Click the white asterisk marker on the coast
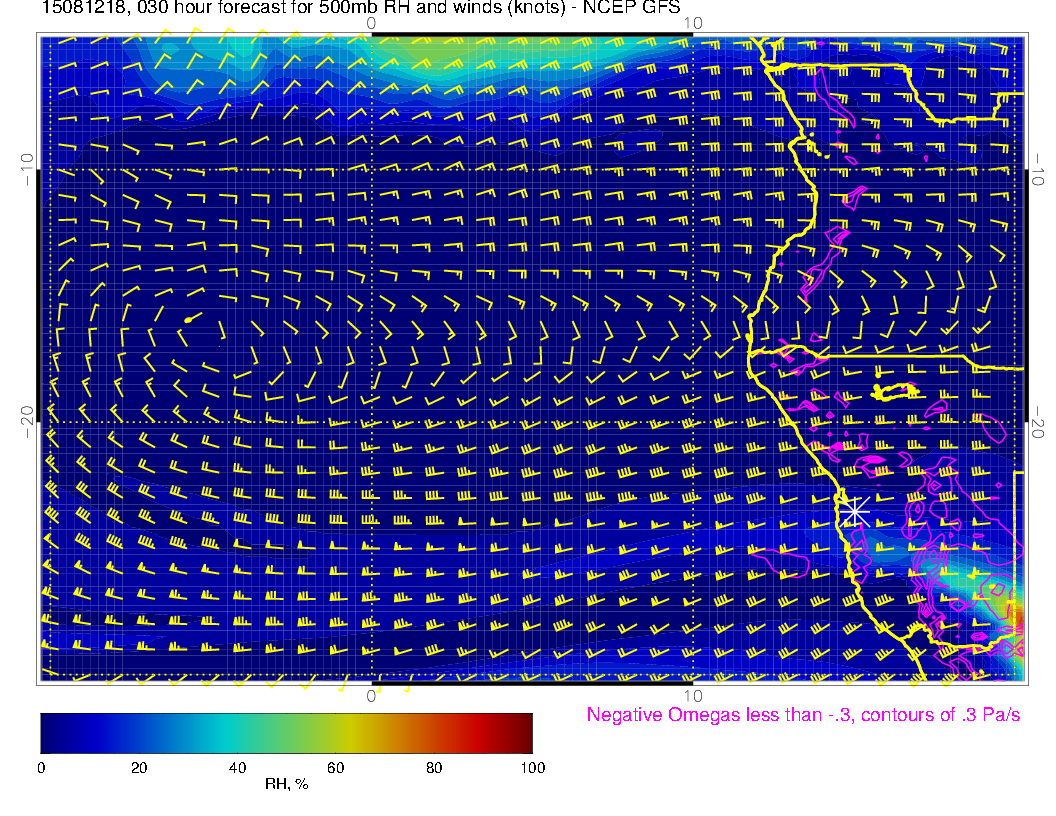 [853, 511]
